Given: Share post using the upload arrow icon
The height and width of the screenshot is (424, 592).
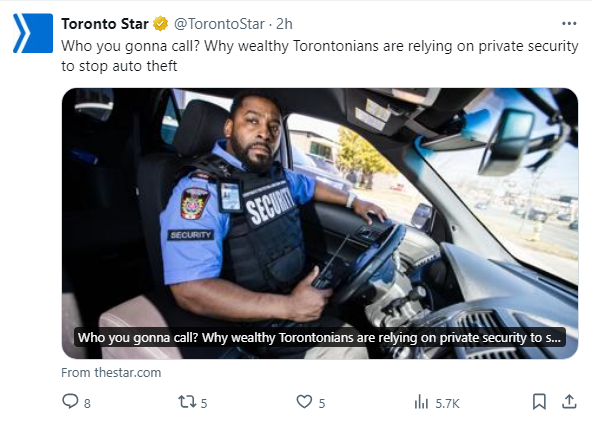Looking at the screenshot, I should point(569,401).
